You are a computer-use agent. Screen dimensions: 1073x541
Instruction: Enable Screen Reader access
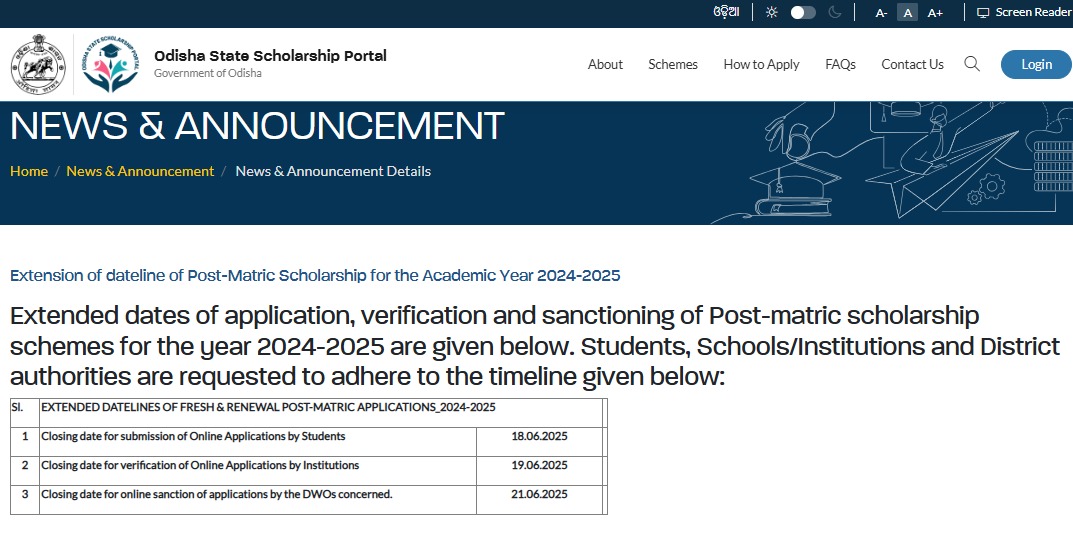pos(1024,13)
